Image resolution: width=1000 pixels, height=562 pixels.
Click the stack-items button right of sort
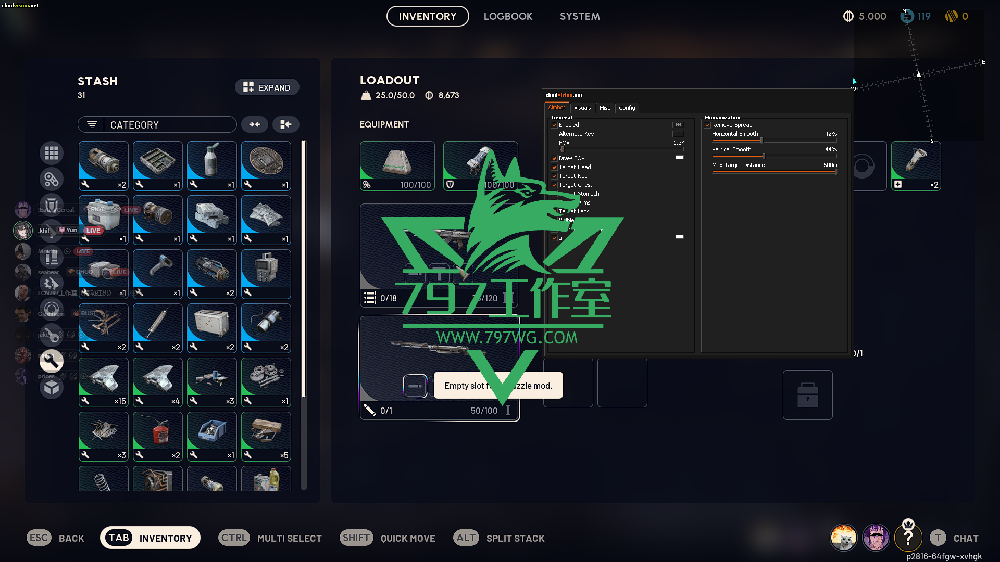(x=286, y=125)
